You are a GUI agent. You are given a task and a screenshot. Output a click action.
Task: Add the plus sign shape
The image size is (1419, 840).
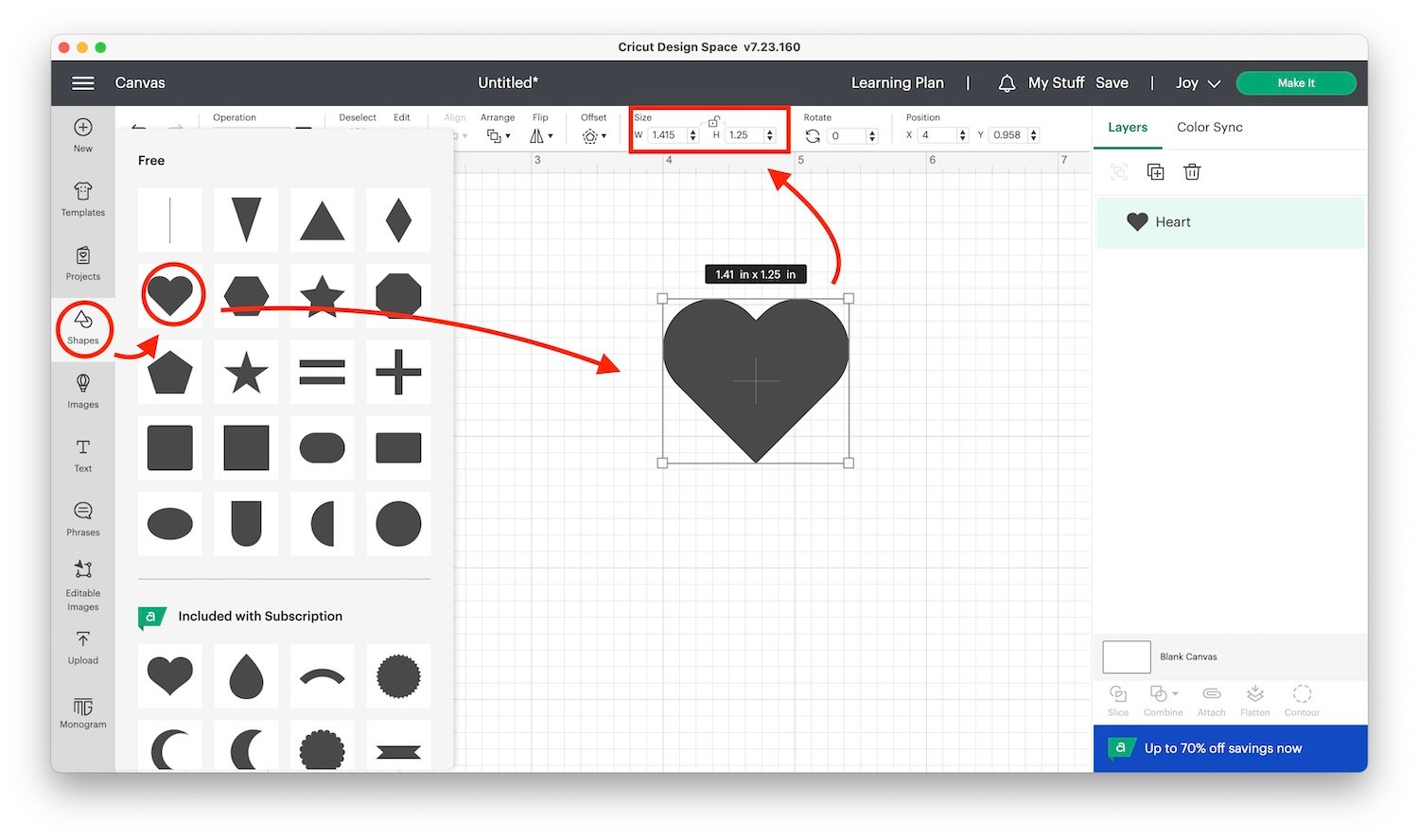(398, 372)
